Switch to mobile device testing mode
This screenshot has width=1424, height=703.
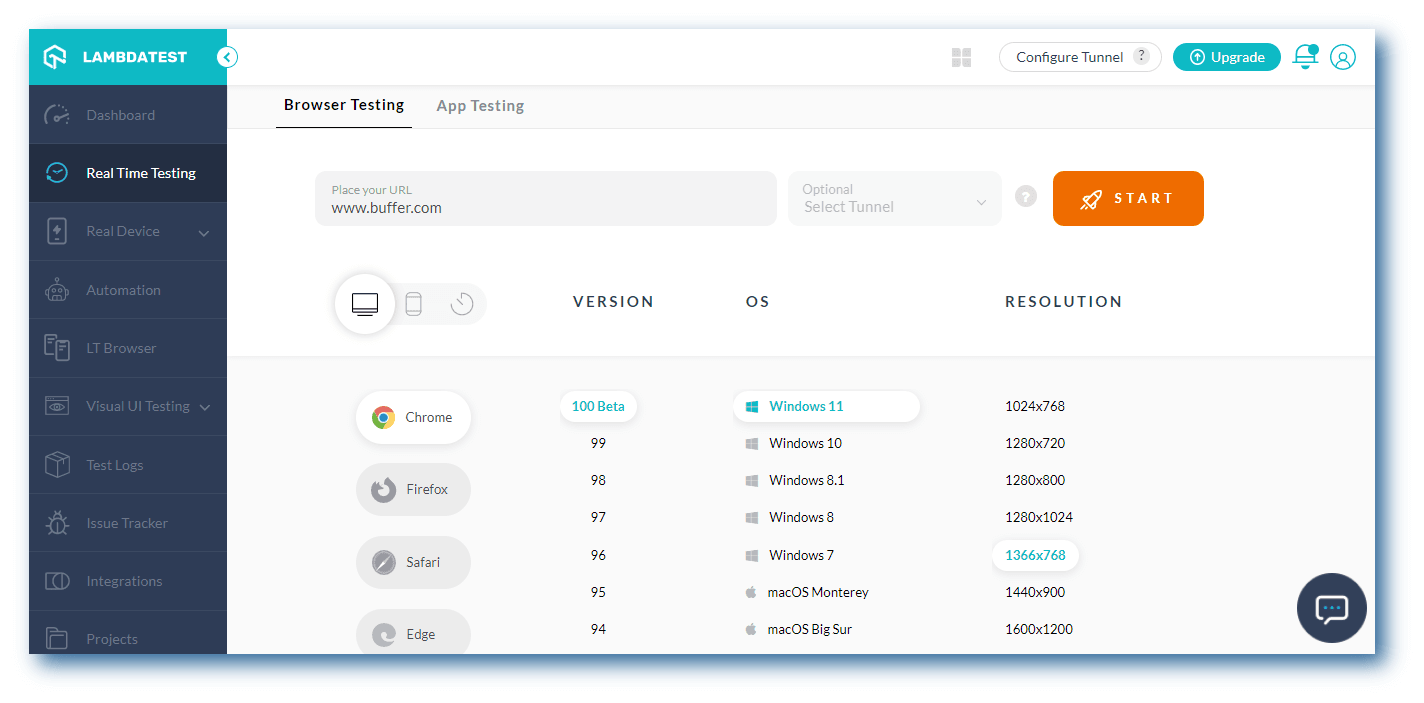pos(413,303)
